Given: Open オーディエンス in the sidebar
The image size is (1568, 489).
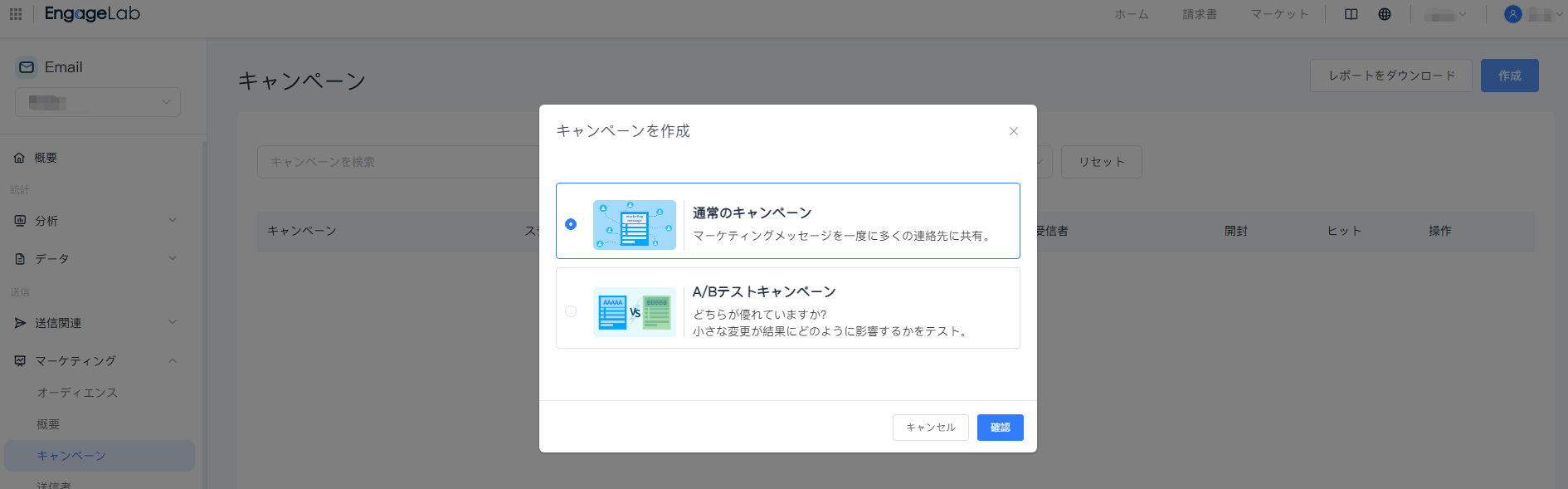Looking at the screenshot, I should (77, 393).
